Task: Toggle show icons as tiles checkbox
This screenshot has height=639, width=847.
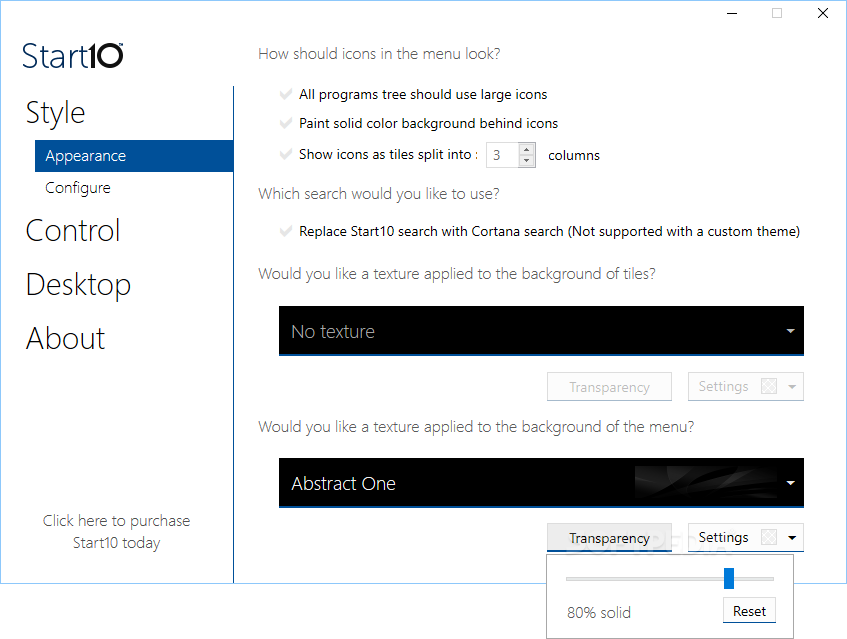Action: 286,154
